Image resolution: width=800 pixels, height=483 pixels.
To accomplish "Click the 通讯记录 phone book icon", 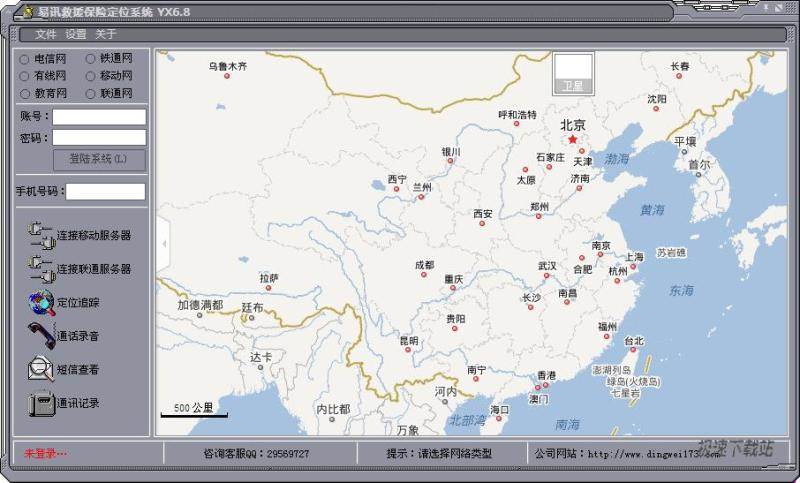I will click(x=41, y=403).
